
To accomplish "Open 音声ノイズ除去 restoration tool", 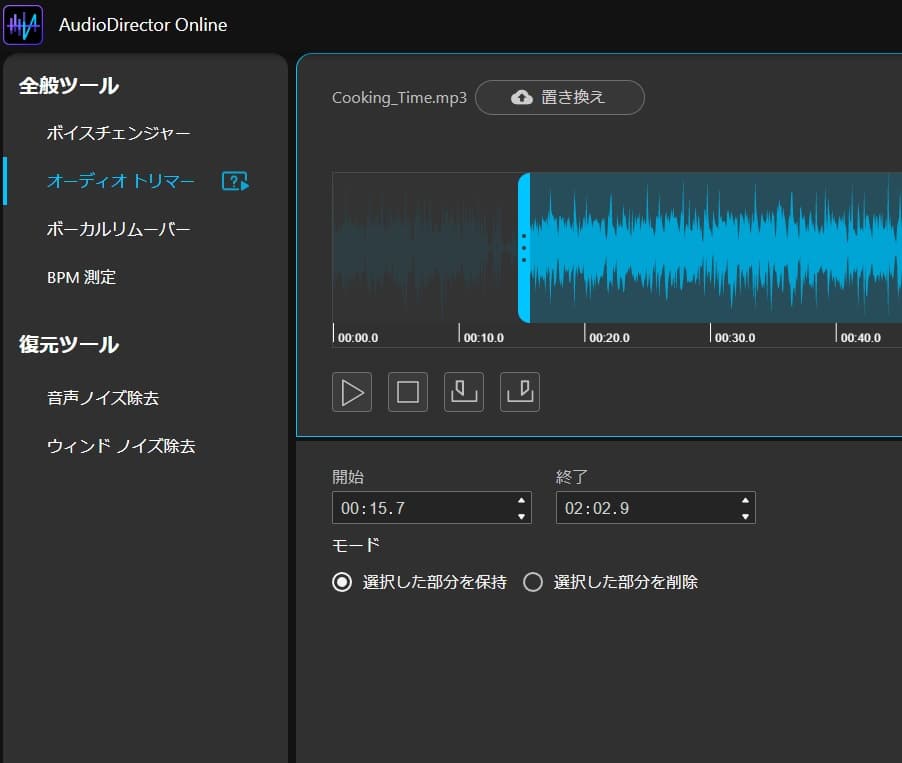I will pos(102,398).
